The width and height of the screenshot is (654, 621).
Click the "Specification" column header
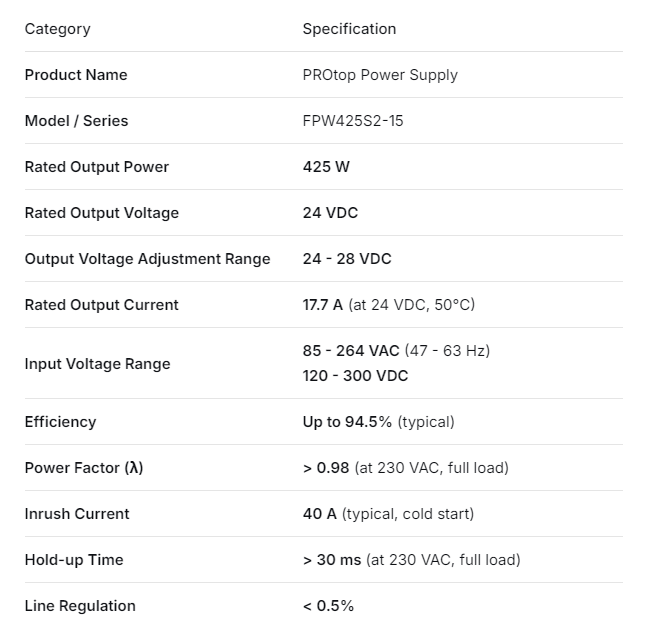(x=349, y=29)
